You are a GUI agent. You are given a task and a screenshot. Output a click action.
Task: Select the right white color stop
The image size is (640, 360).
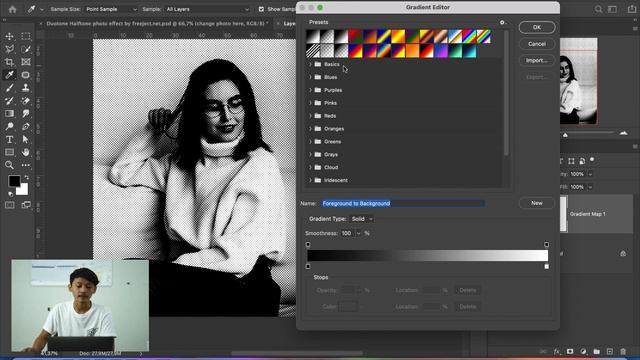pos(547,267)
